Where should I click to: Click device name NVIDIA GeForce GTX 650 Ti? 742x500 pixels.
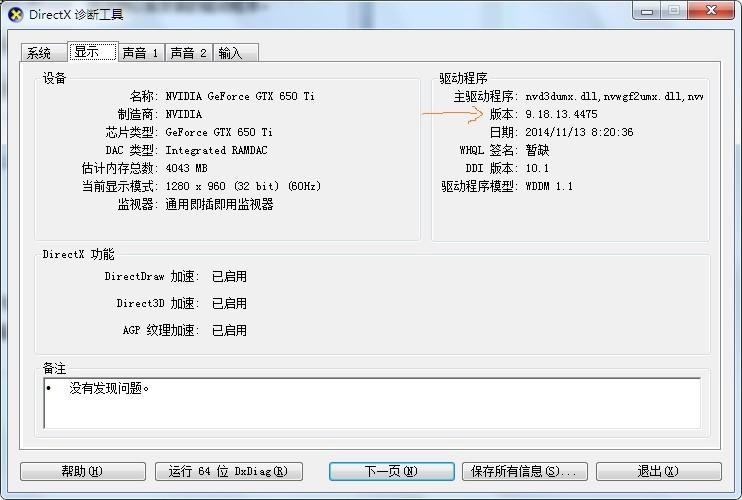[x=240, y=96]
